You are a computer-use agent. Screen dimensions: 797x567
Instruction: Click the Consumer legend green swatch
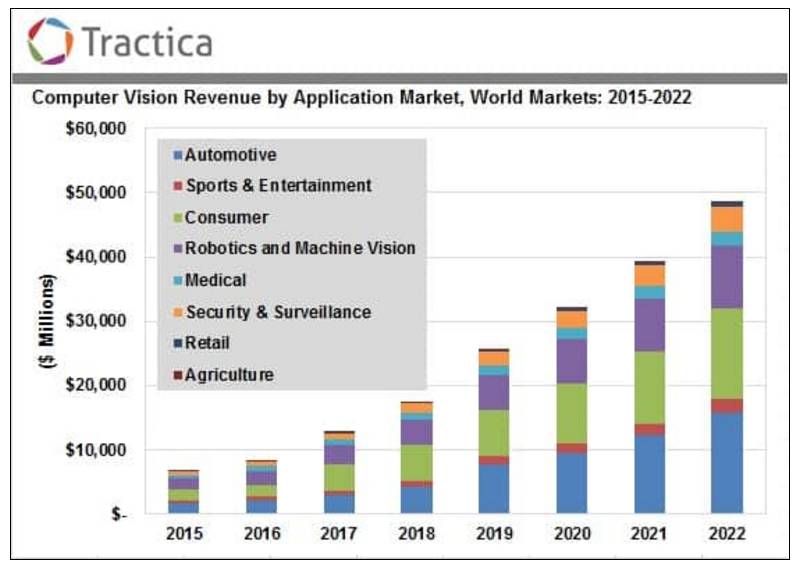177,218
